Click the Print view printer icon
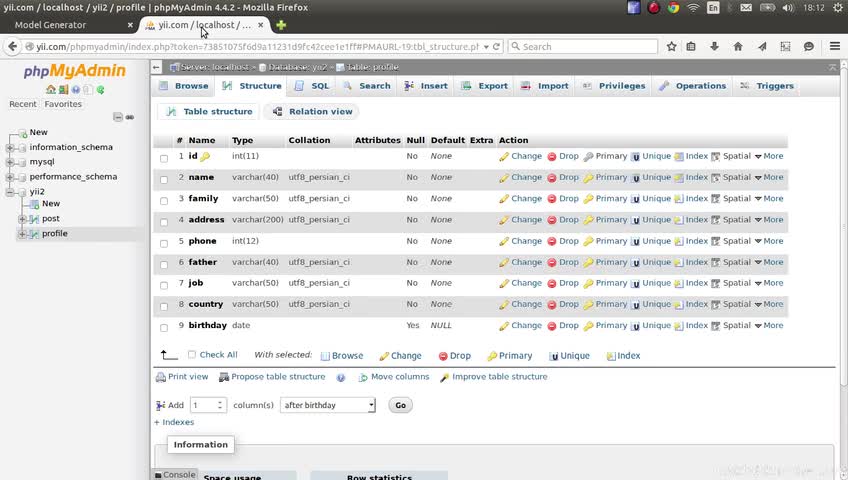Screen dimensions: 848x480 point(161,377)
